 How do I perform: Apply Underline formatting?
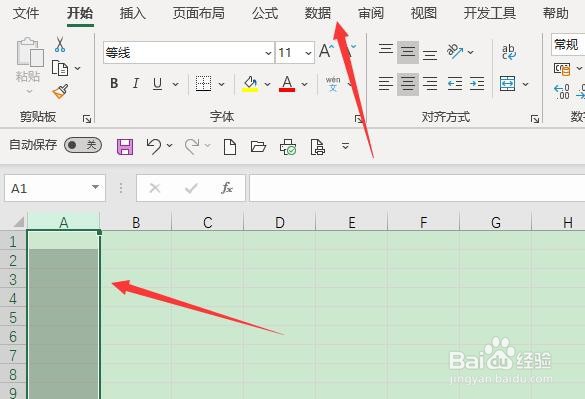coord(157,84)
